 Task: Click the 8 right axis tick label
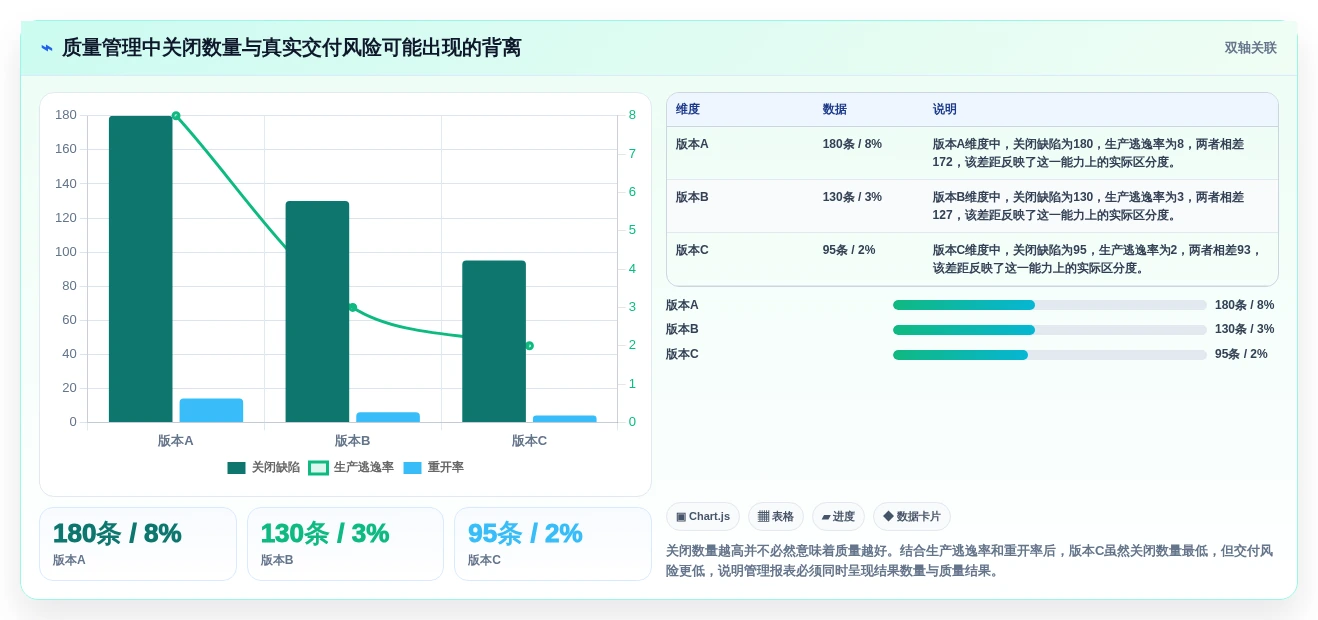pyautogui.click(x=632, y=115)
